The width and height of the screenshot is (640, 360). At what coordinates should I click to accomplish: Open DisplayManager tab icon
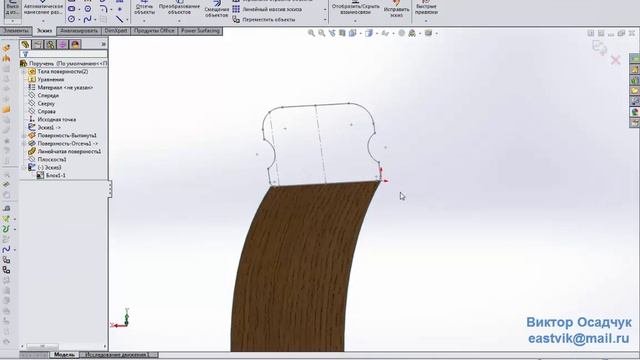[76, 44]
